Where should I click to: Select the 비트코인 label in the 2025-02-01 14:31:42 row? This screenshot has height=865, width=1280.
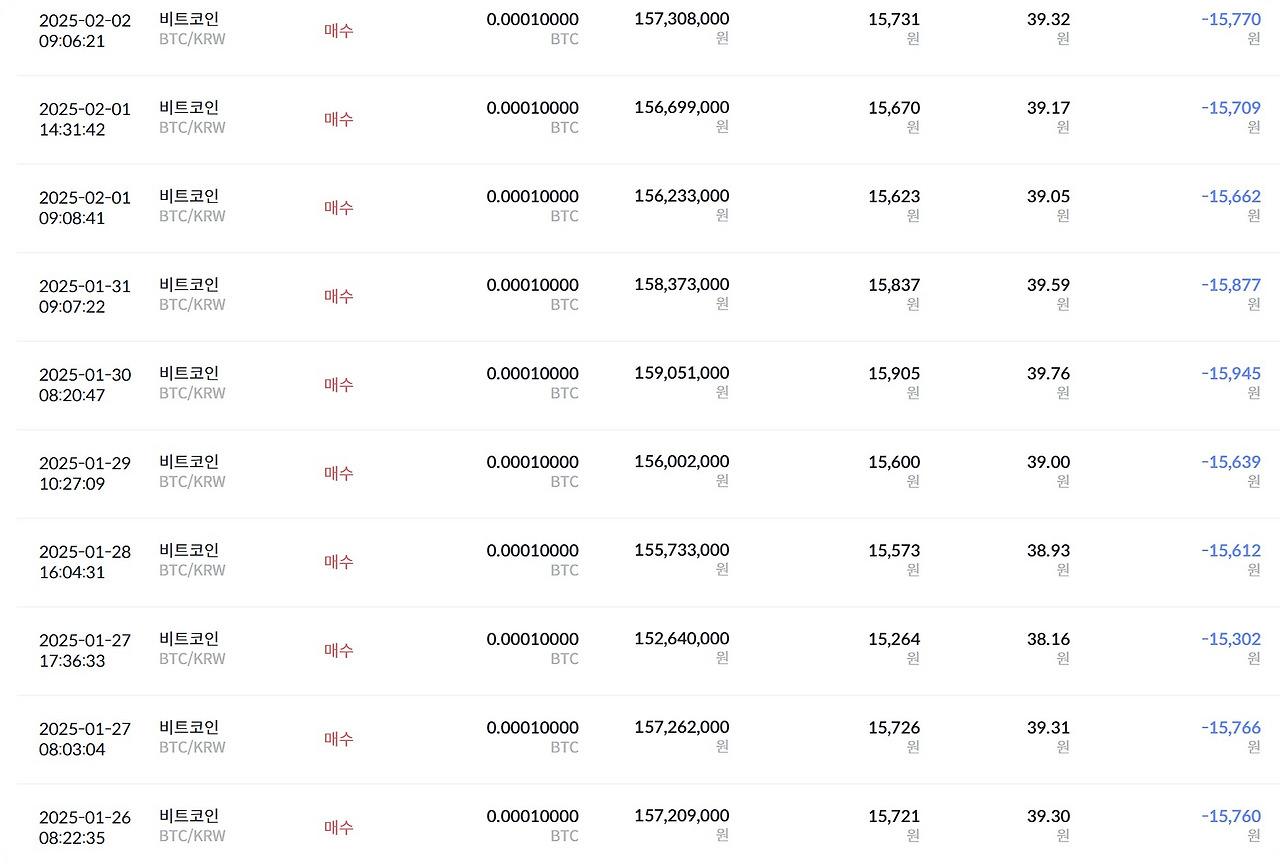(x=189, y=107)
